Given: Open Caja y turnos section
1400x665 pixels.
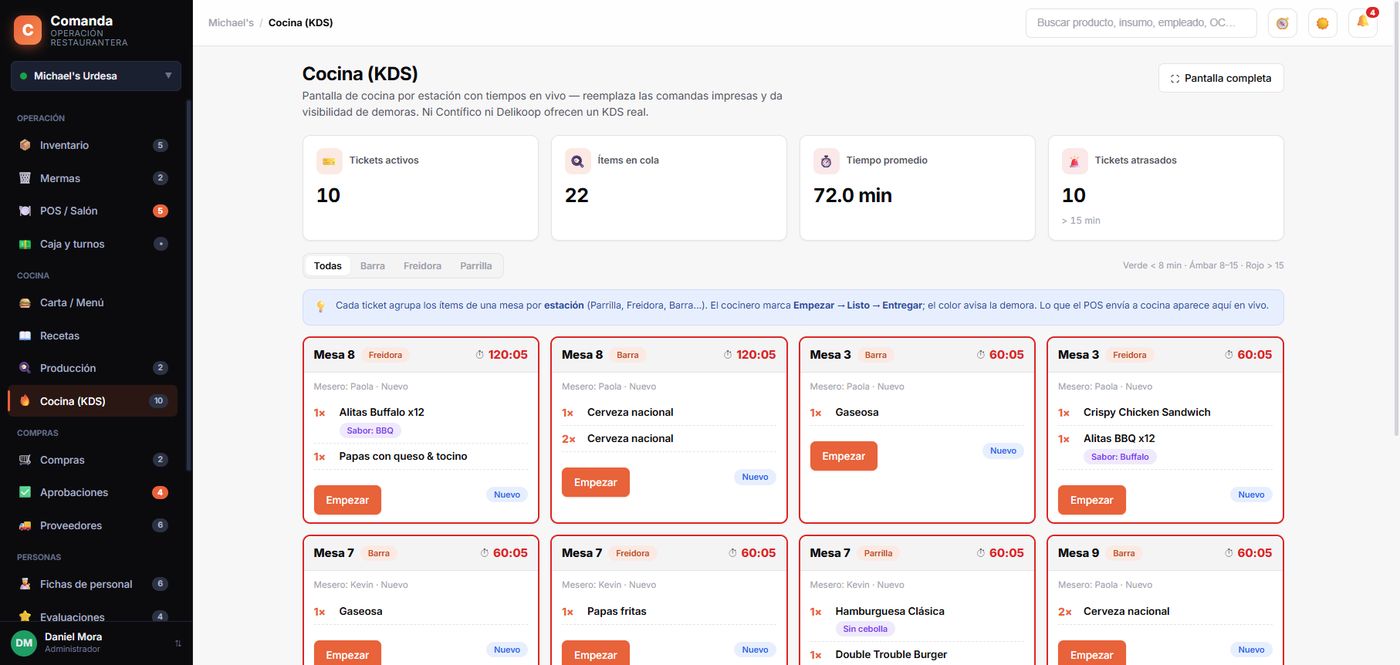Looking at the screenshot, I should pos(93,244).
